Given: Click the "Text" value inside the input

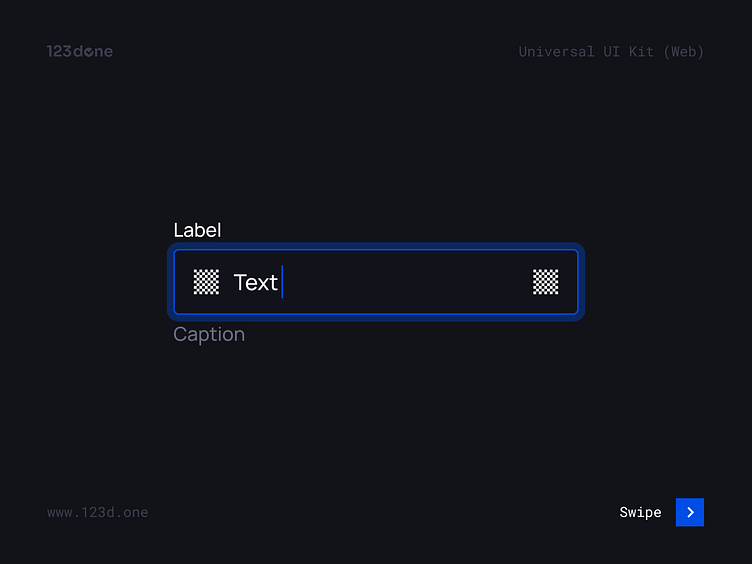Looking at the screenshot, I should click(255, 282).
